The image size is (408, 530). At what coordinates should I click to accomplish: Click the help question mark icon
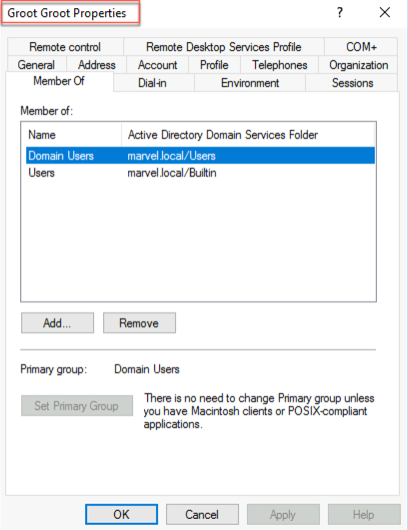pos(340,13)
